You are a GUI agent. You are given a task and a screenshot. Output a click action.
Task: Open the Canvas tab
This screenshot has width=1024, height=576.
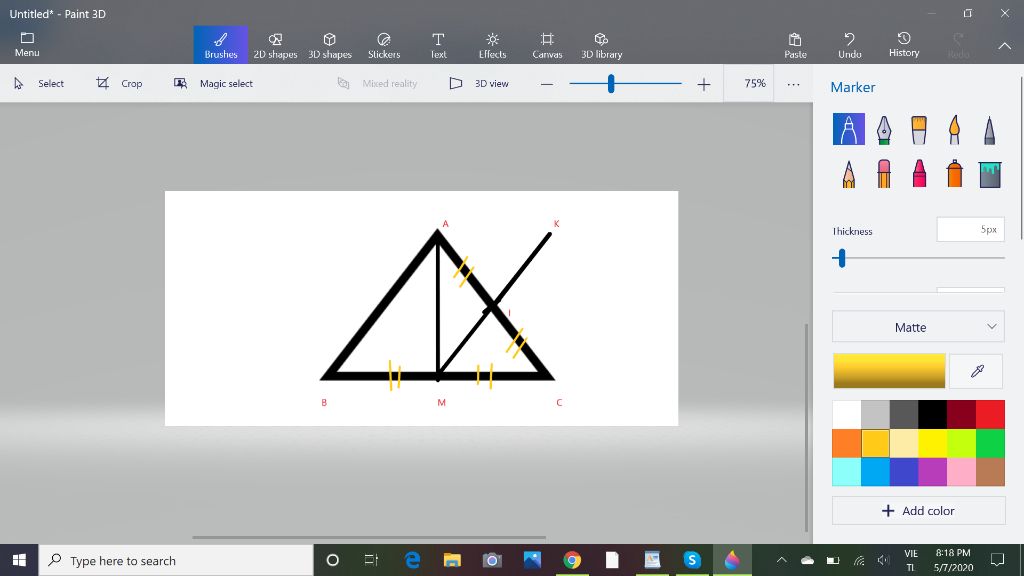(x=547, y=45)
